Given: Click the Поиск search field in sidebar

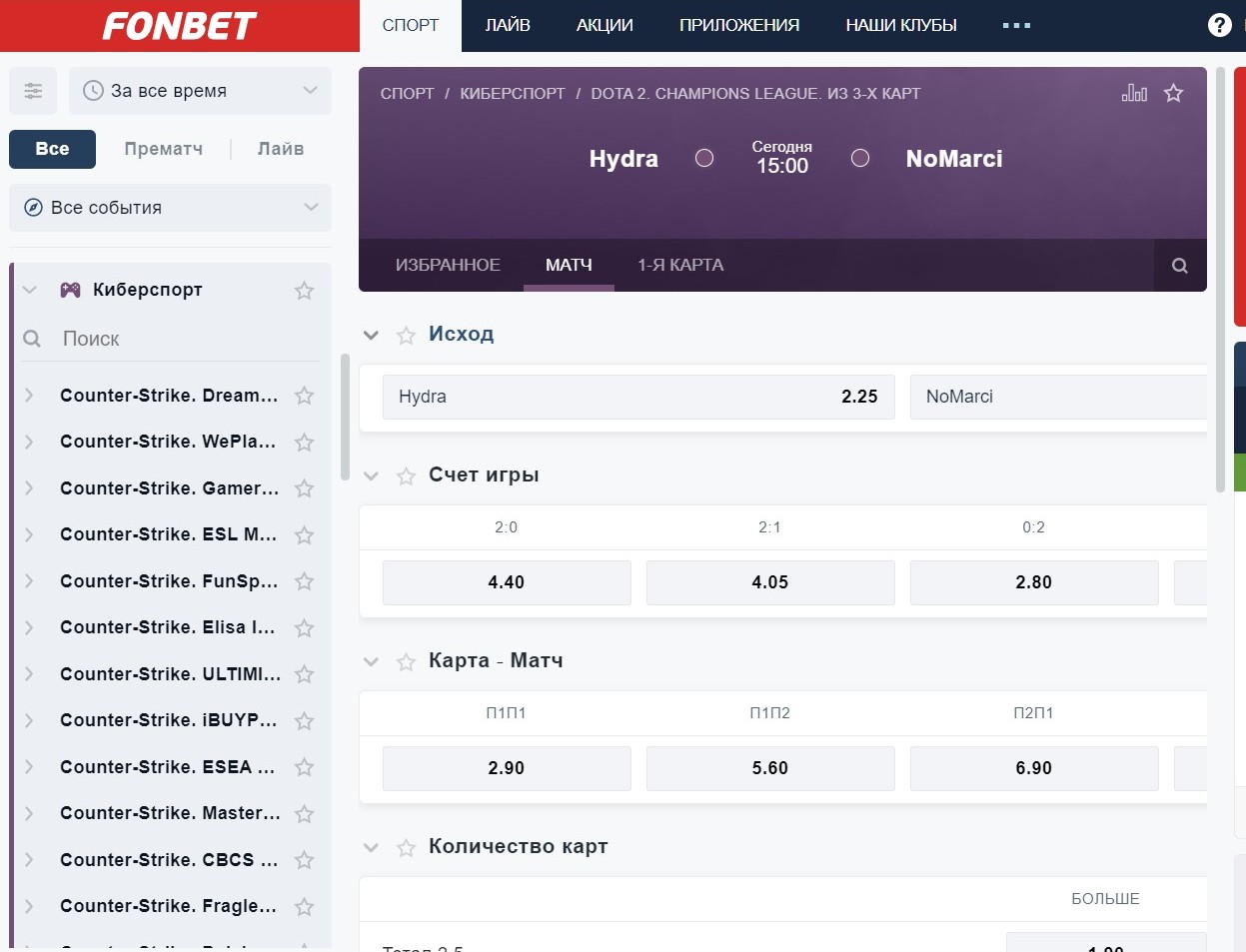Looking at the screenshot, I should pos(170,339).
